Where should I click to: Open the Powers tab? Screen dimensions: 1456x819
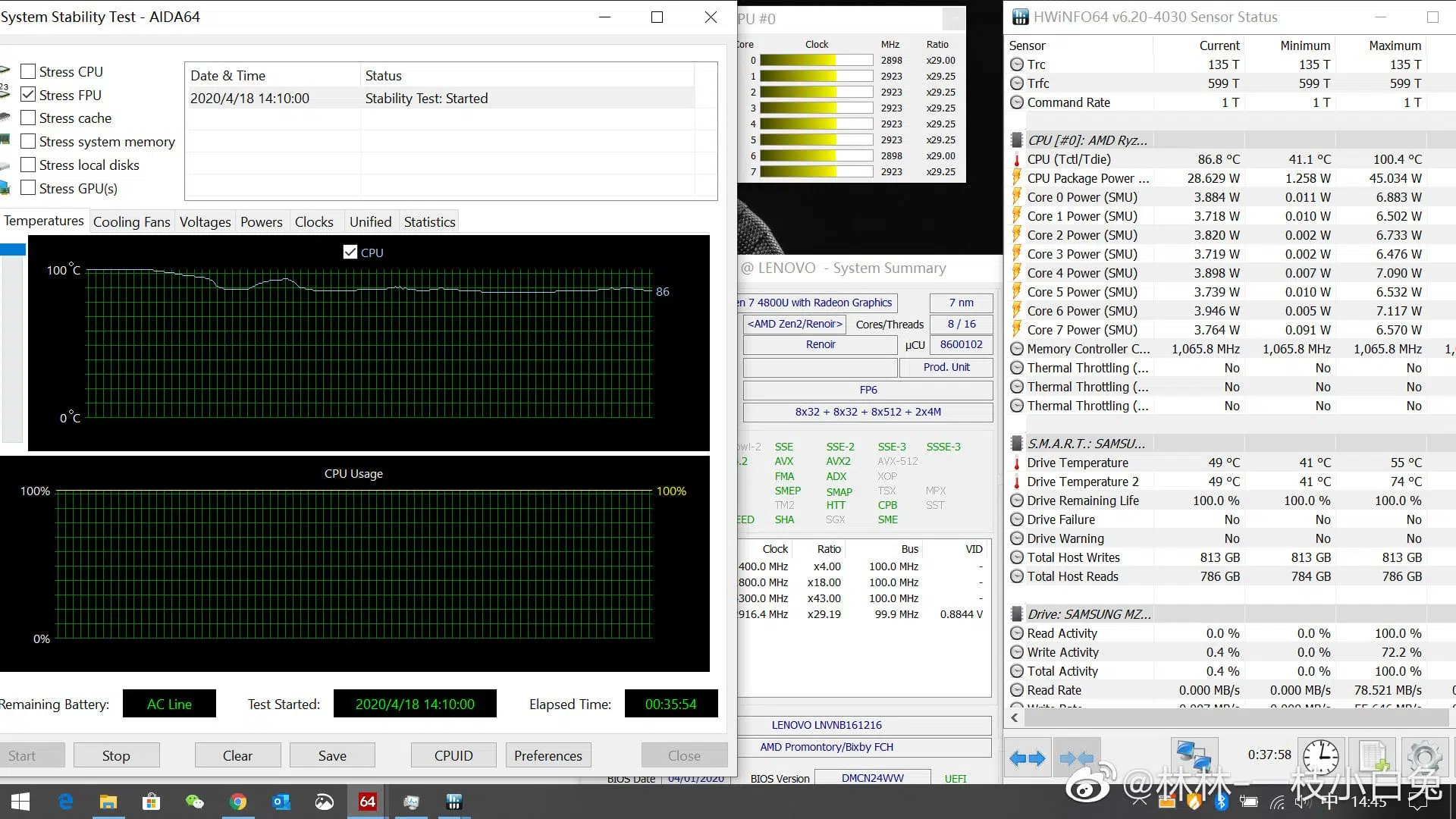pyautogui.click(x=262, y=221)
